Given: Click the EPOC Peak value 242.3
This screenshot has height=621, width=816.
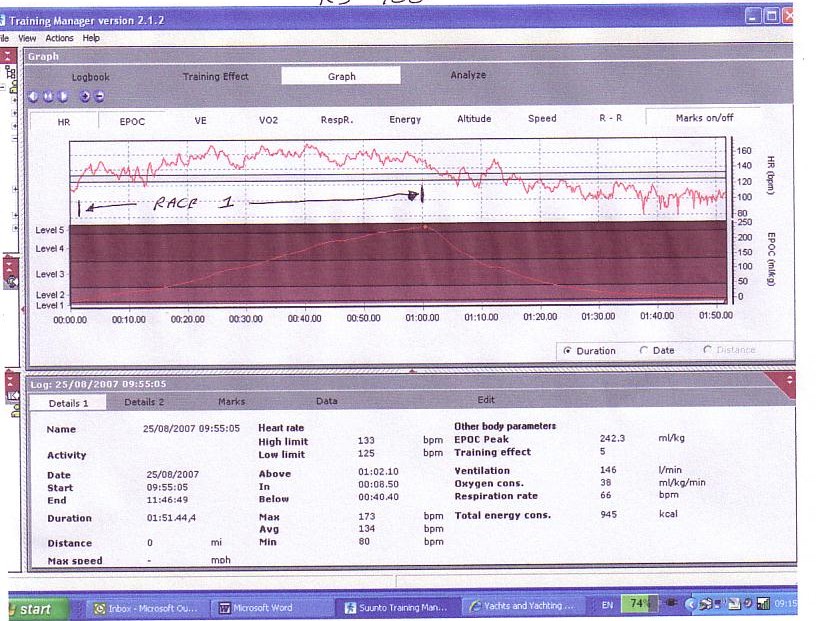Looking at the screenshot, I should (612, 438).
